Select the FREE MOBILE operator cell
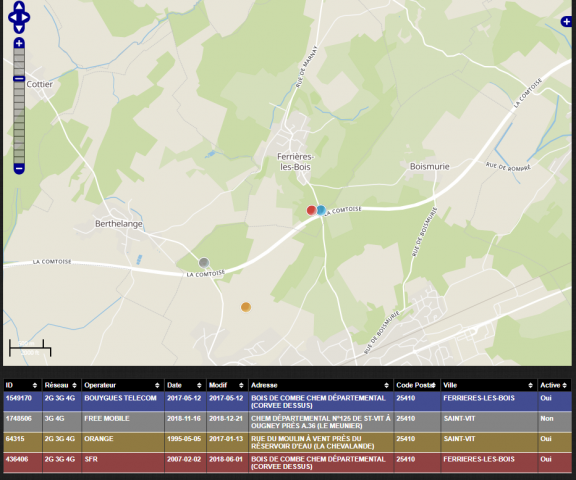 click(122, 422)
